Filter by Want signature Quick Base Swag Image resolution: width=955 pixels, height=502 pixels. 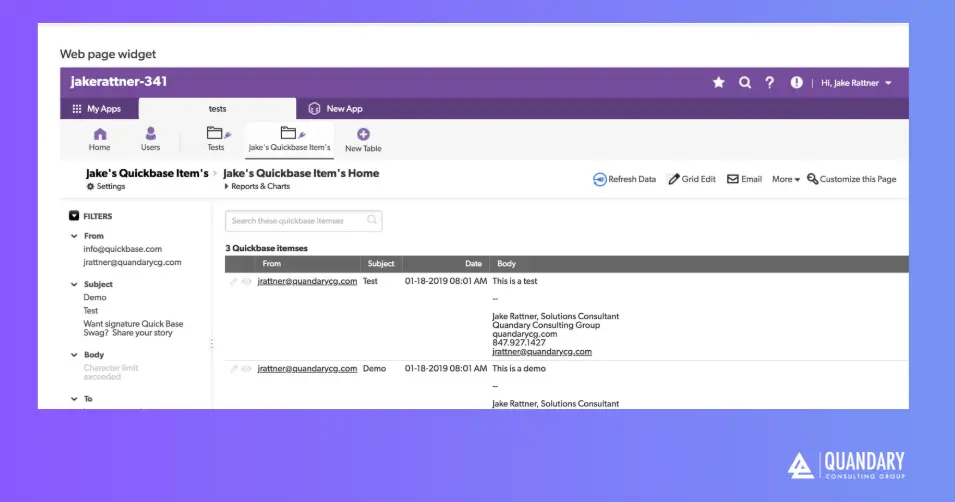point(133,328)
